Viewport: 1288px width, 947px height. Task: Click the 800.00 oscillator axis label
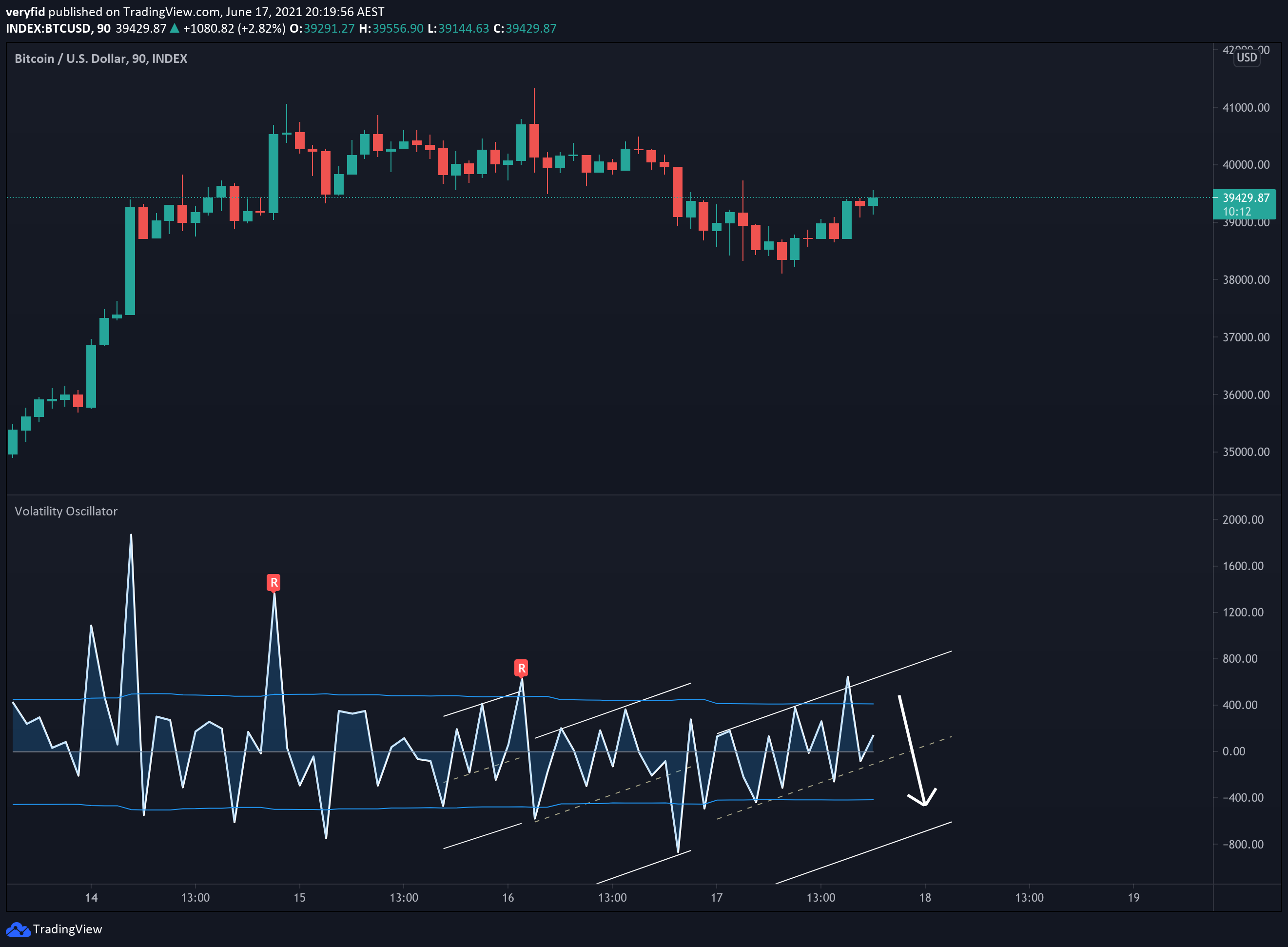click(x=1240, y=659)
